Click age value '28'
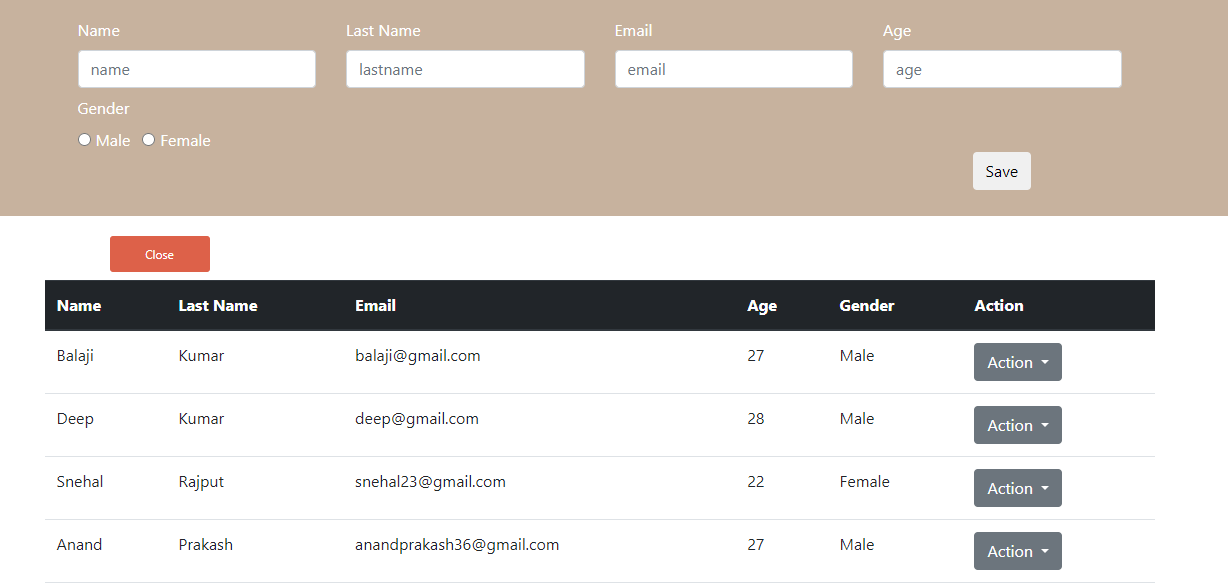The image size is (1228, 584). pos(756,419)
